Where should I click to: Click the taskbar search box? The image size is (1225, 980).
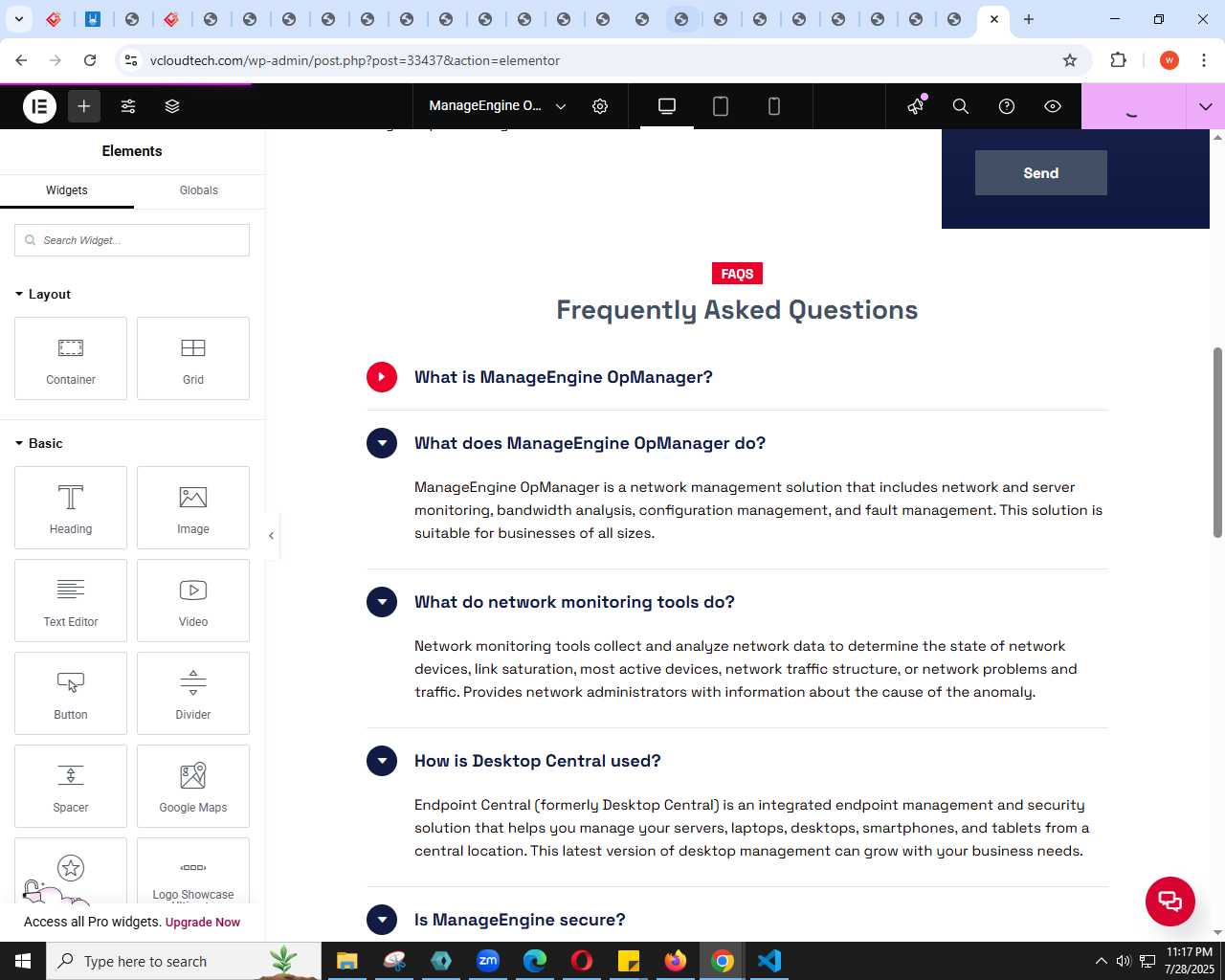[x=183, y=961]
